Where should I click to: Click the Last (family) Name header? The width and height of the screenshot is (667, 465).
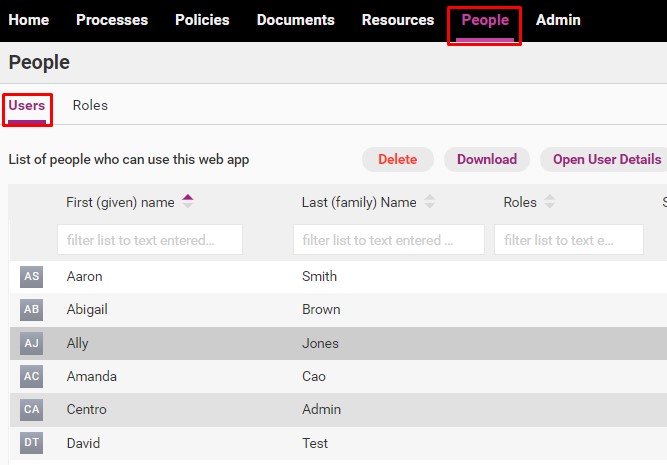click(x=359, y=203)
